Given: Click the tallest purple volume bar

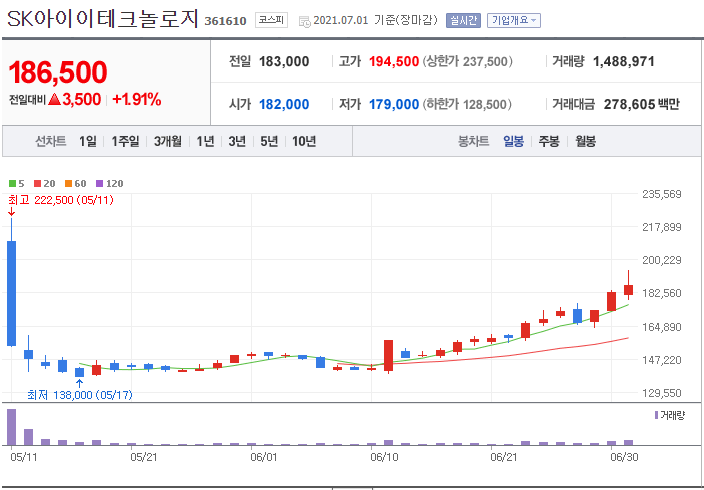Looking at the screenshot, I should [x=11, y=427].
